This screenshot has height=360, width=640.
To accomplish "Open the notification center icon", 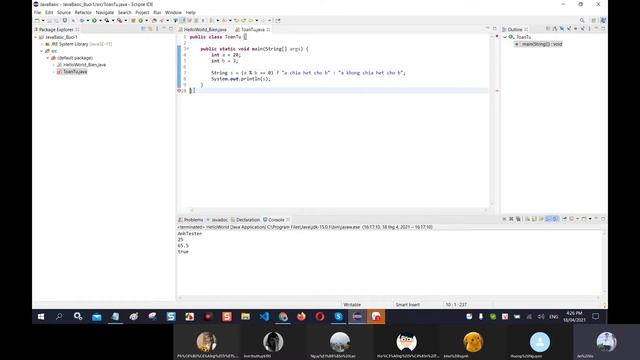I will pyautogui.click(x=596, y=316).
